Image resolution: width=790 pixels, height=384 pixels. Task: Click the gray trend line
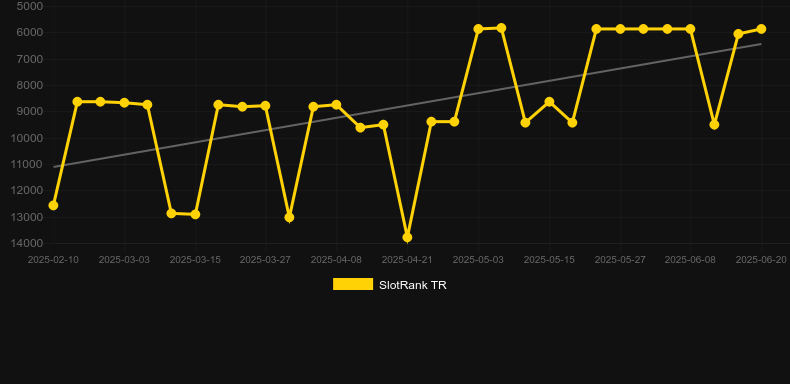[x=407, y=105]
